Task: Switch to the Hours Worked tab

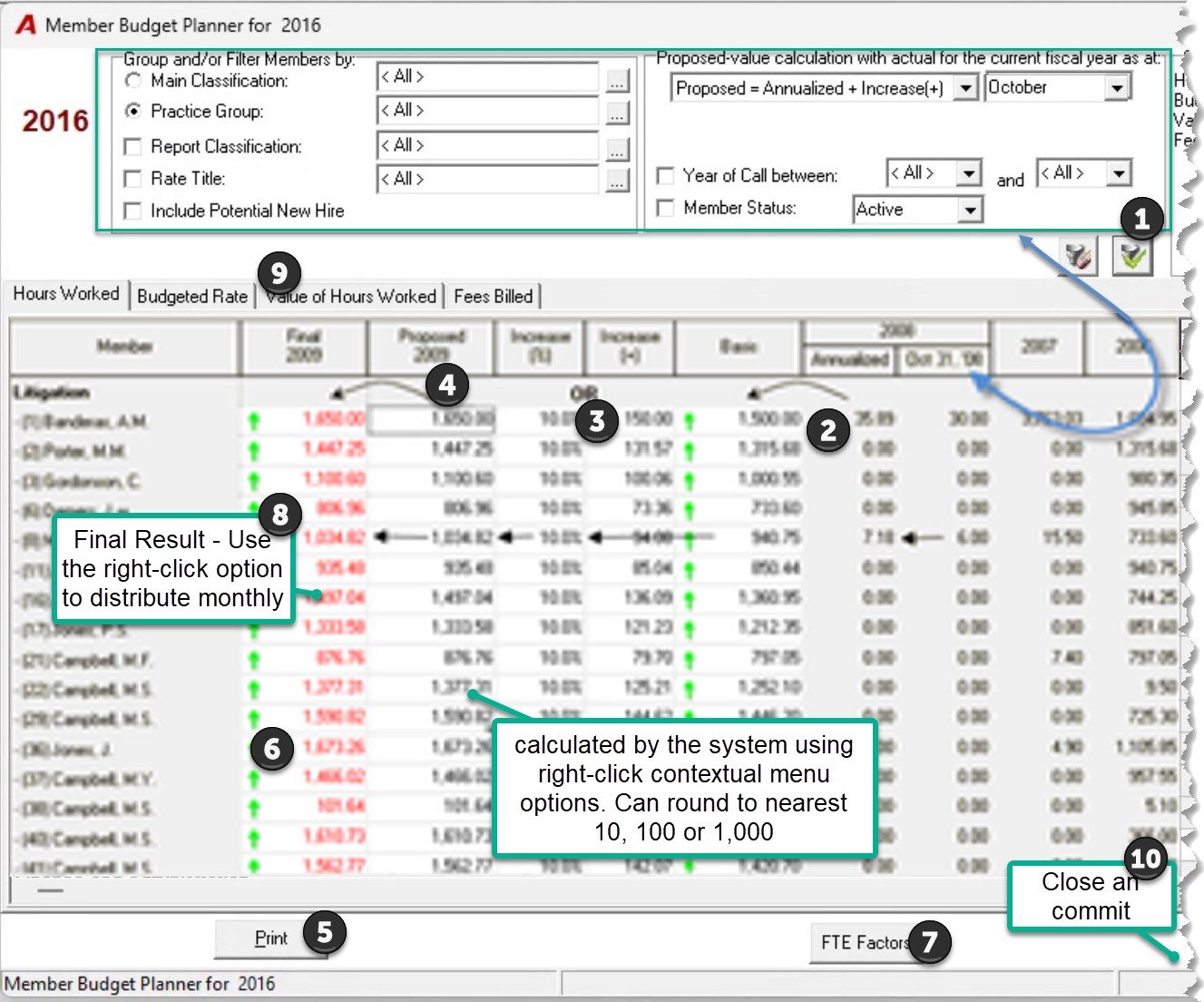Action: pyautogui.click(x=66, y=294)
